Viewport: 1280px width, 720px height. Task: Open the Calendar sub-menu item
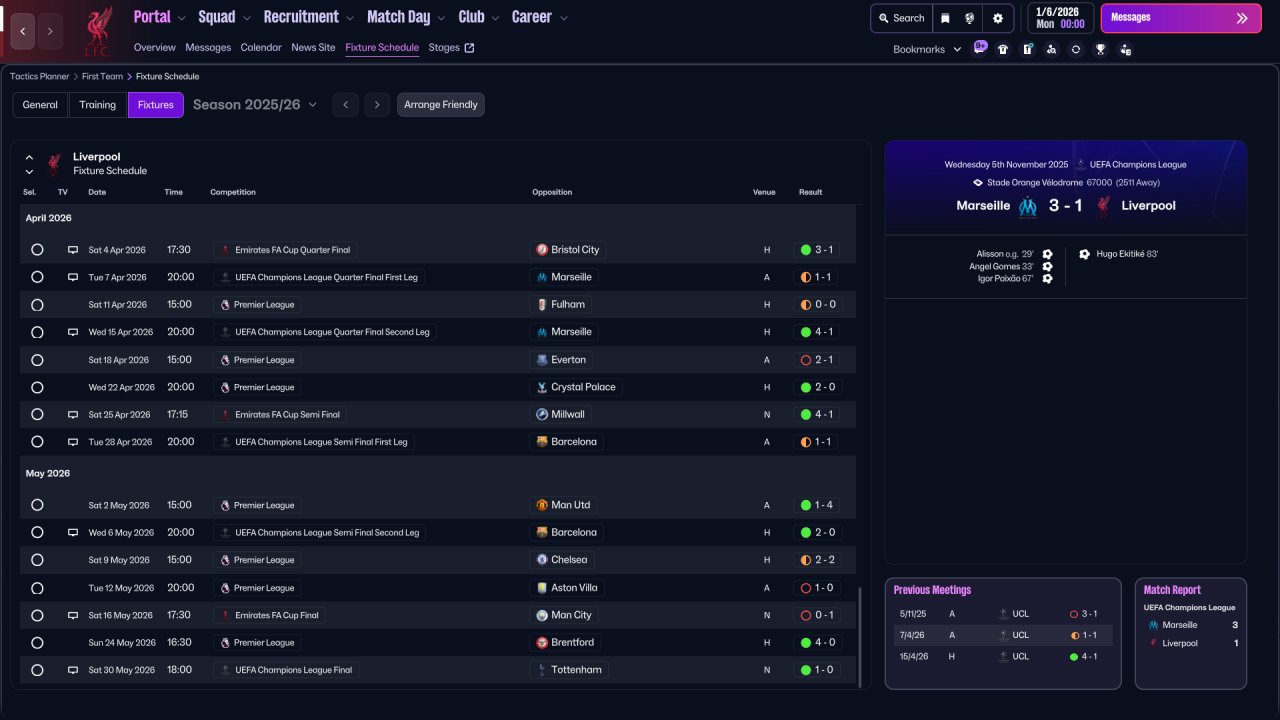pos(261,47)
